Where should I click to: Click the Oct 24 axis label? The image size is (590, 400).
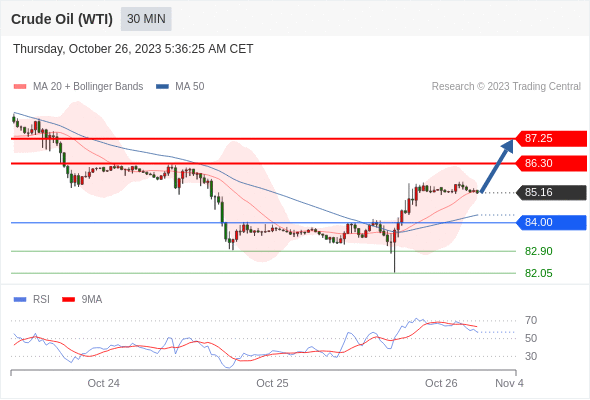(103, 383)
